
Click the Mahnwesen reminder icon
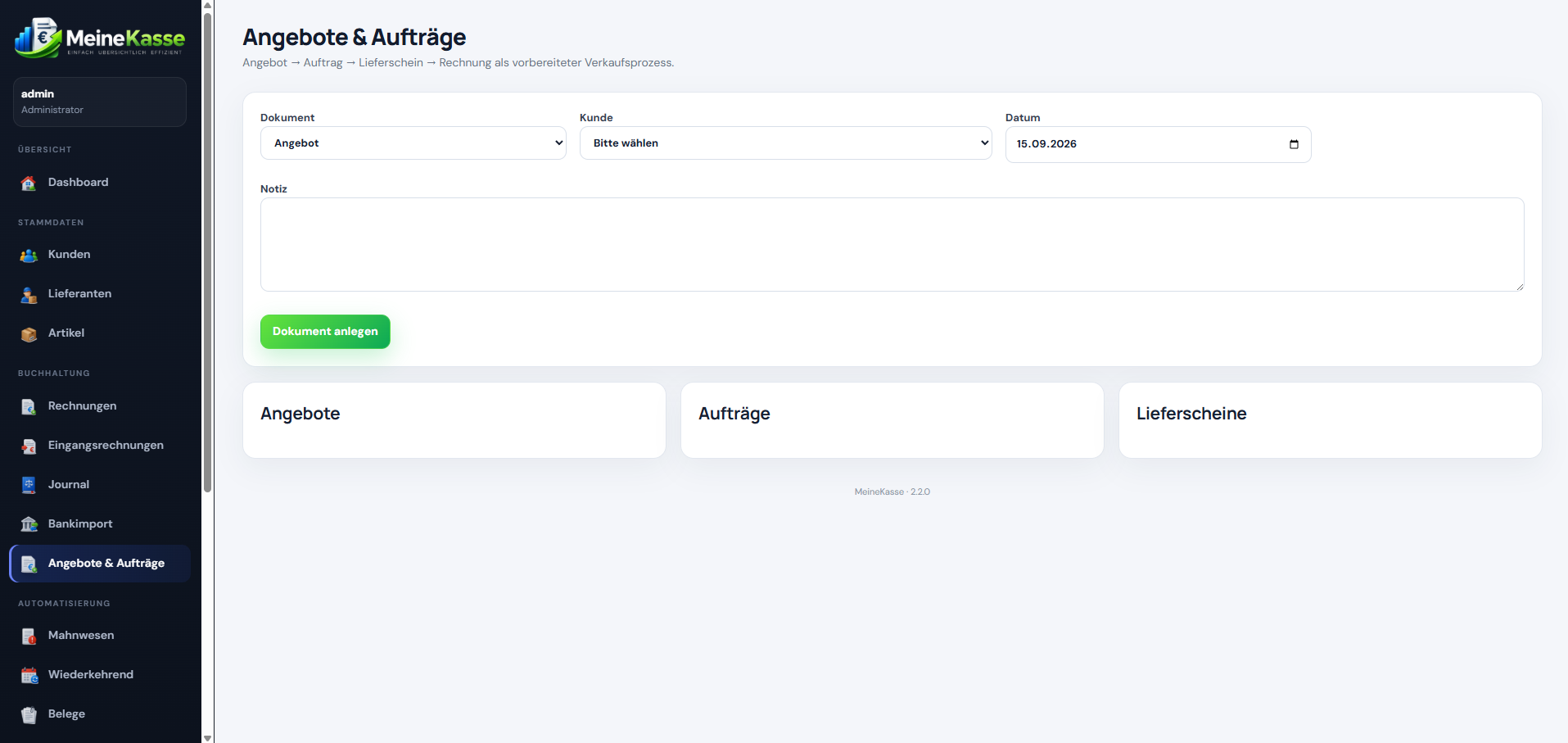(29, 636)
